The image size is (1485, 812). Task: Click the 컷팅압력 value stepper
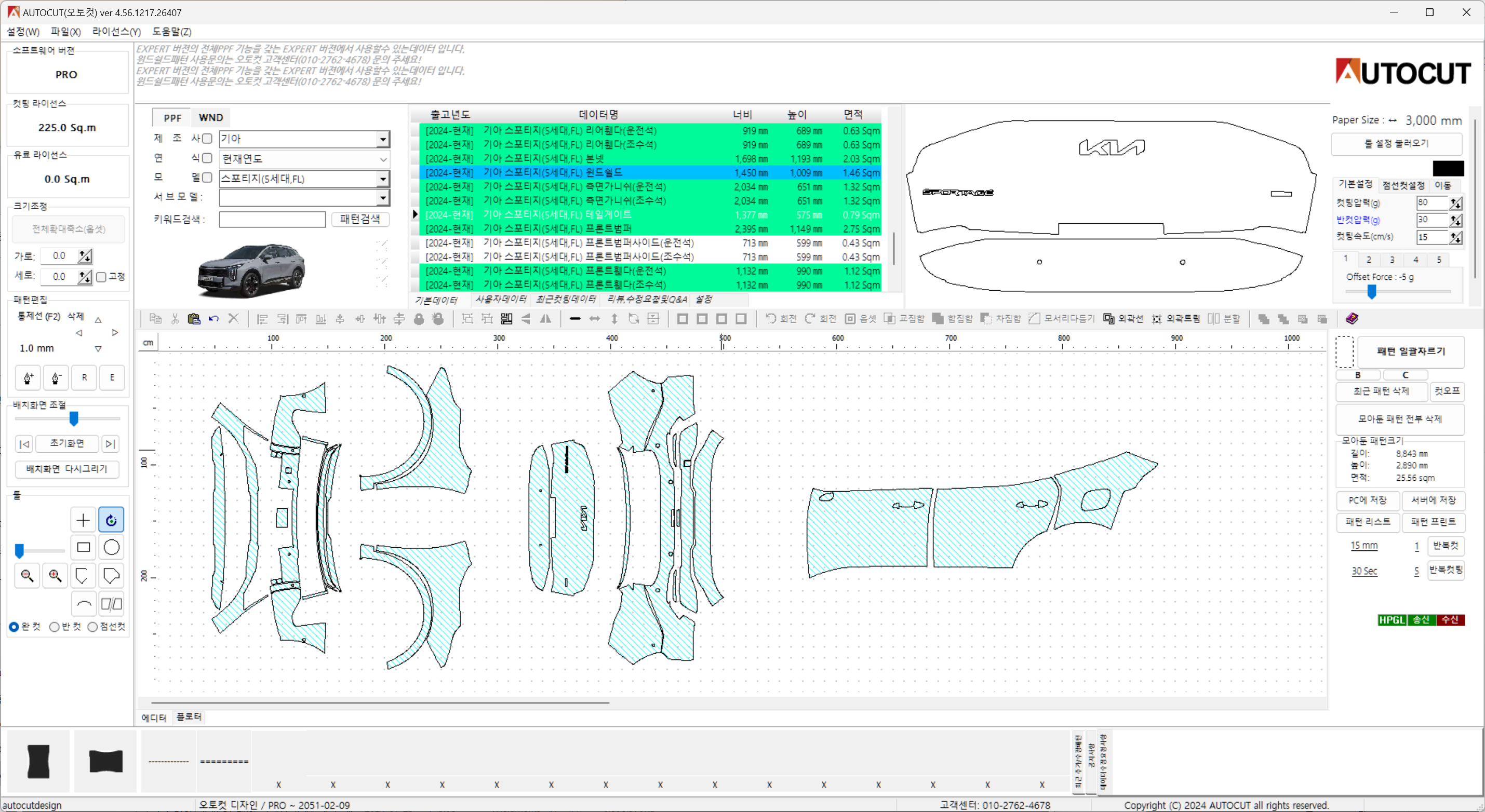coord(1455,203)
